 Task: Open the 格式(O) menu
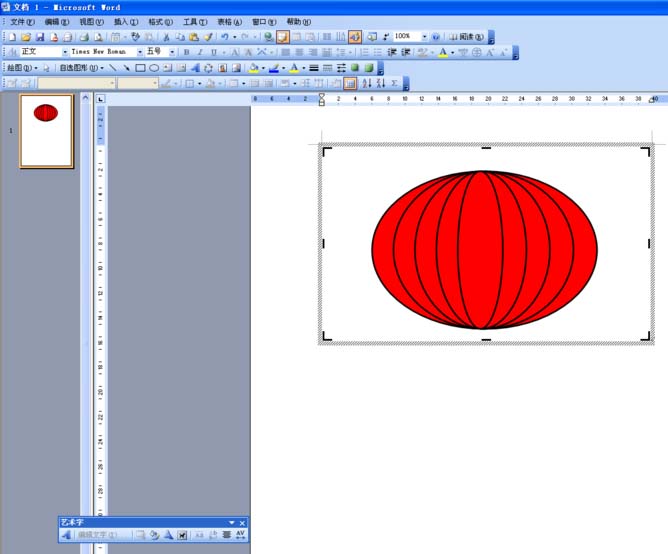160,21
